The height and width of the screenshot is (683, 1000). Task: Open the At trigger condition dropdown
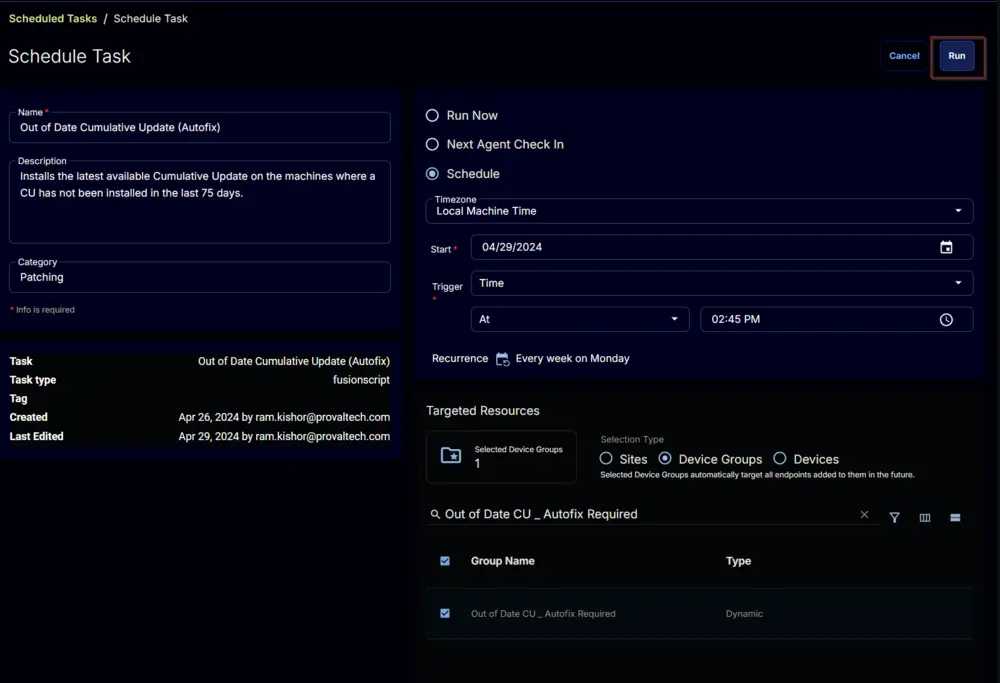tap(580, 319)
